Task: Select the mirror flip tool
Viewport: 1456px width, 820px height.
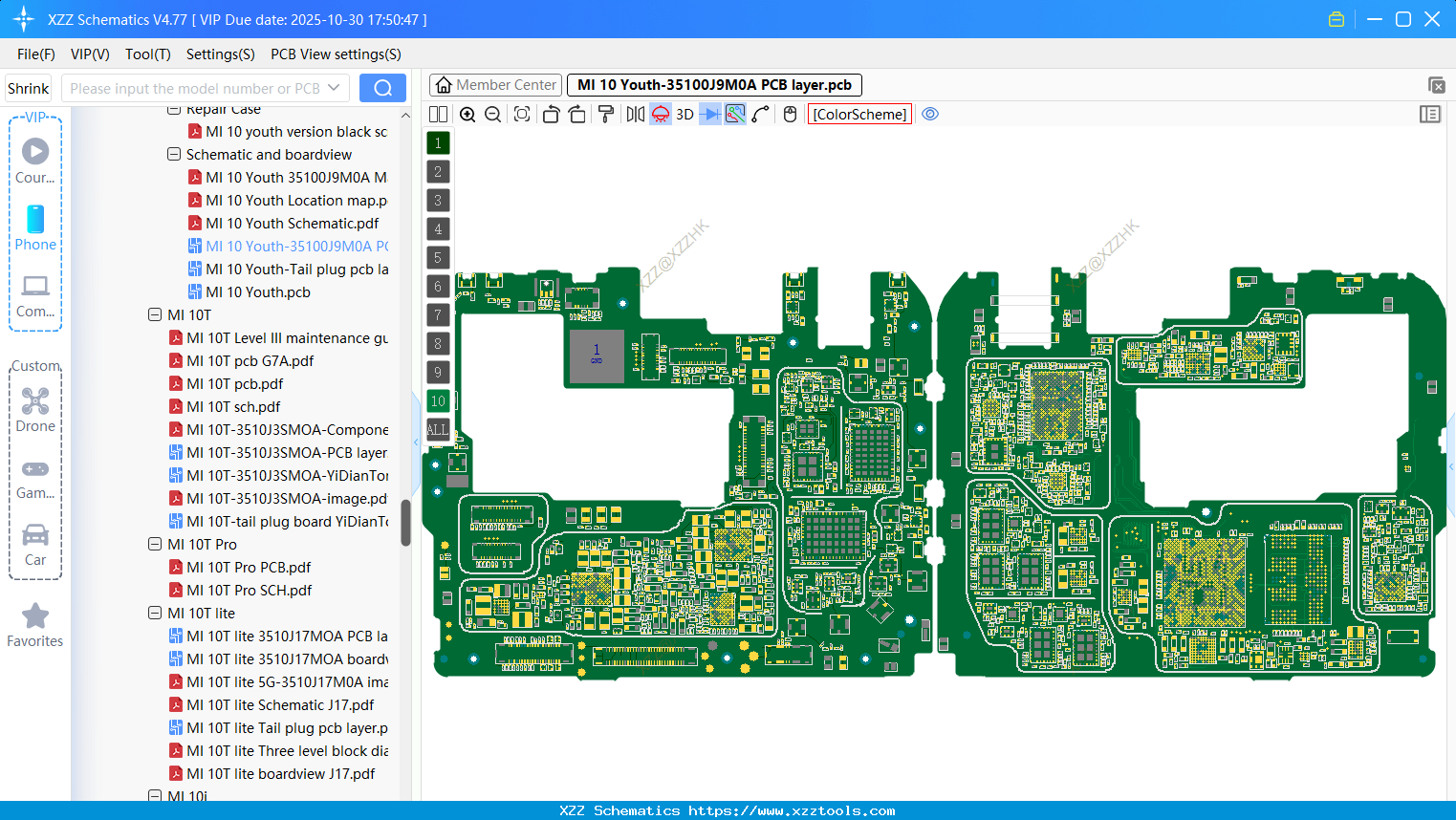Action: click(x=634, y=114)
